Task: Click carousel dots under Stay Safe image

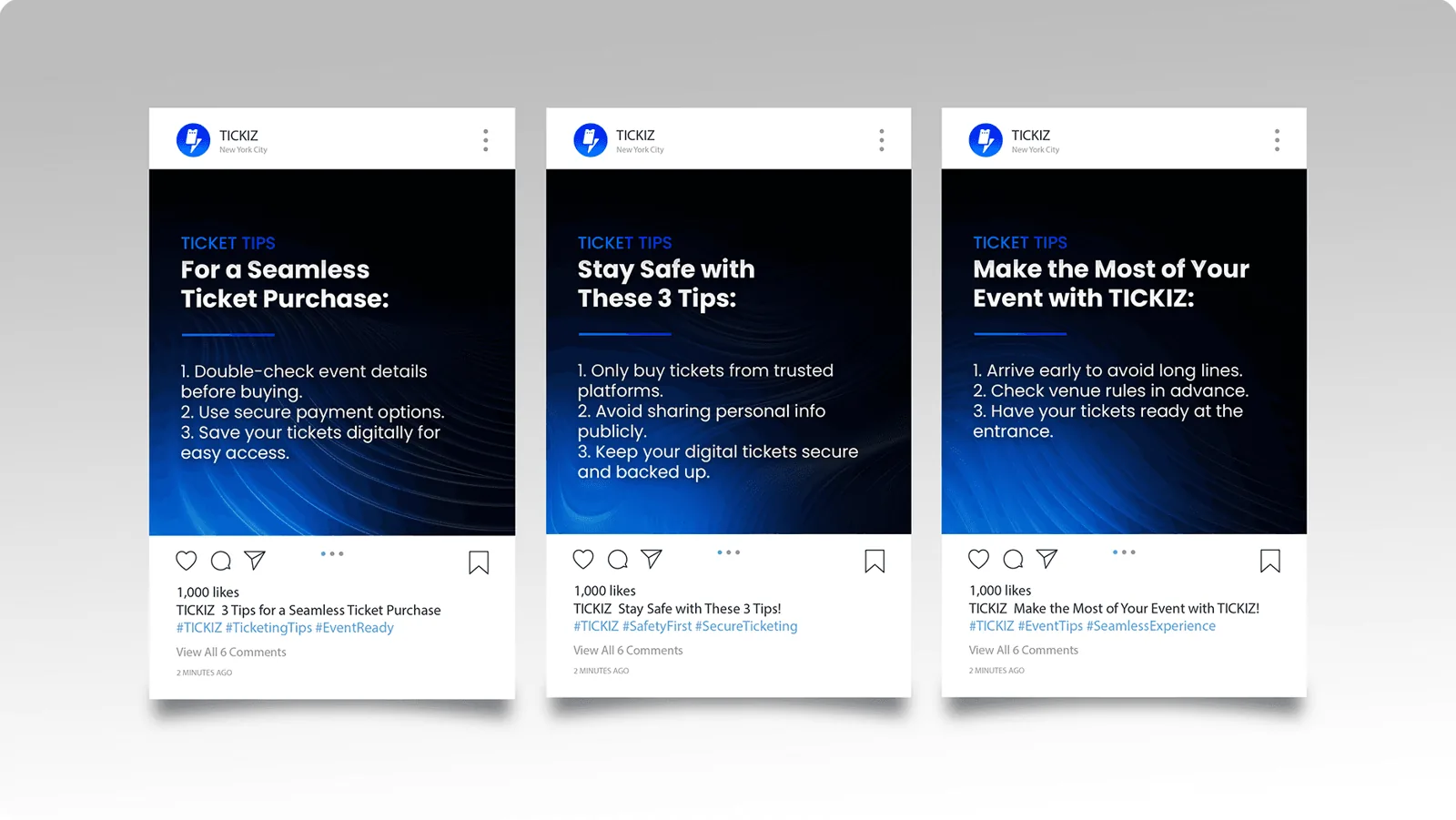Action: coord(728,552)
